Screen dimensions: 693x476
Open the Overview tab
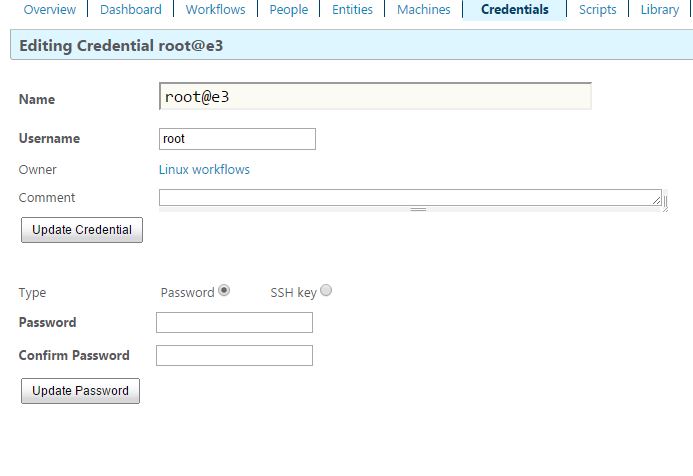pyautogui.click(x=50, y=9)
